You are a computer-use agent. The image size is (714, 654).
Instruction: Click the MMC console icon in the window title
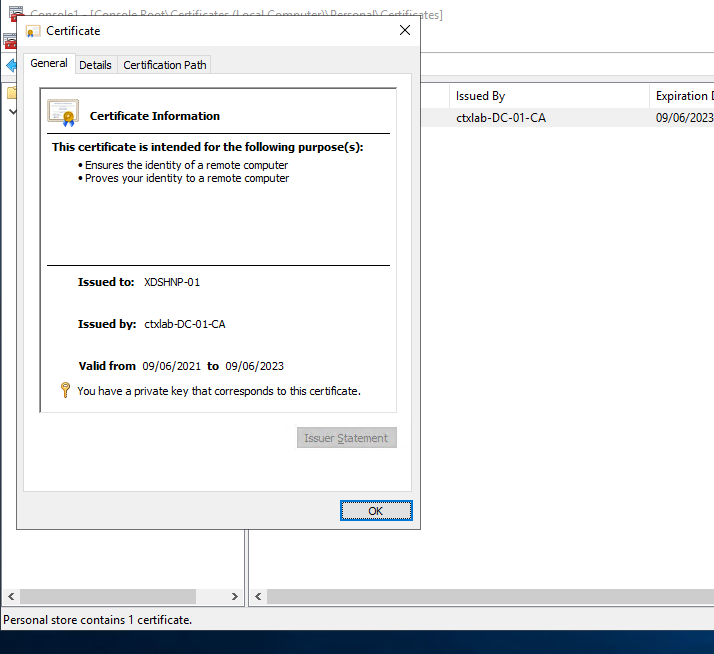coord(15,12)
